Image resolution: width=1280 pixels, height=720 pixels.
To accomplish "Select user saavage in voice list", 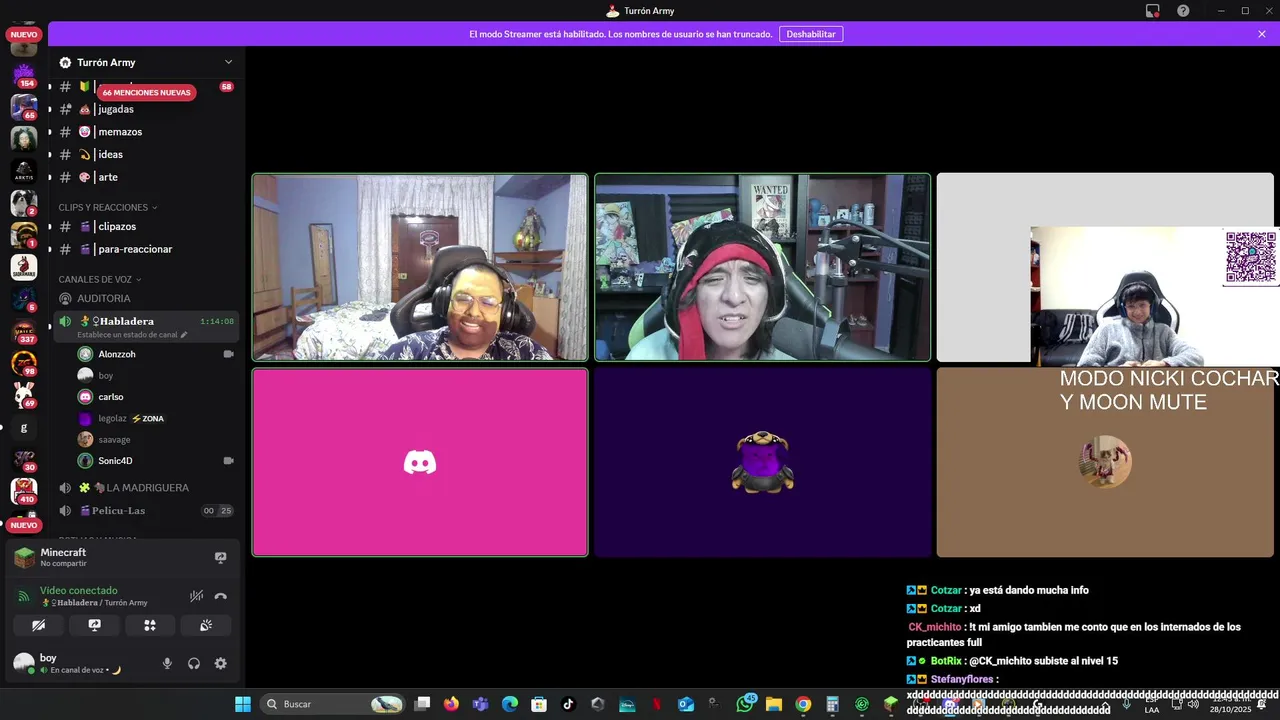I will (x=156, y=439).
